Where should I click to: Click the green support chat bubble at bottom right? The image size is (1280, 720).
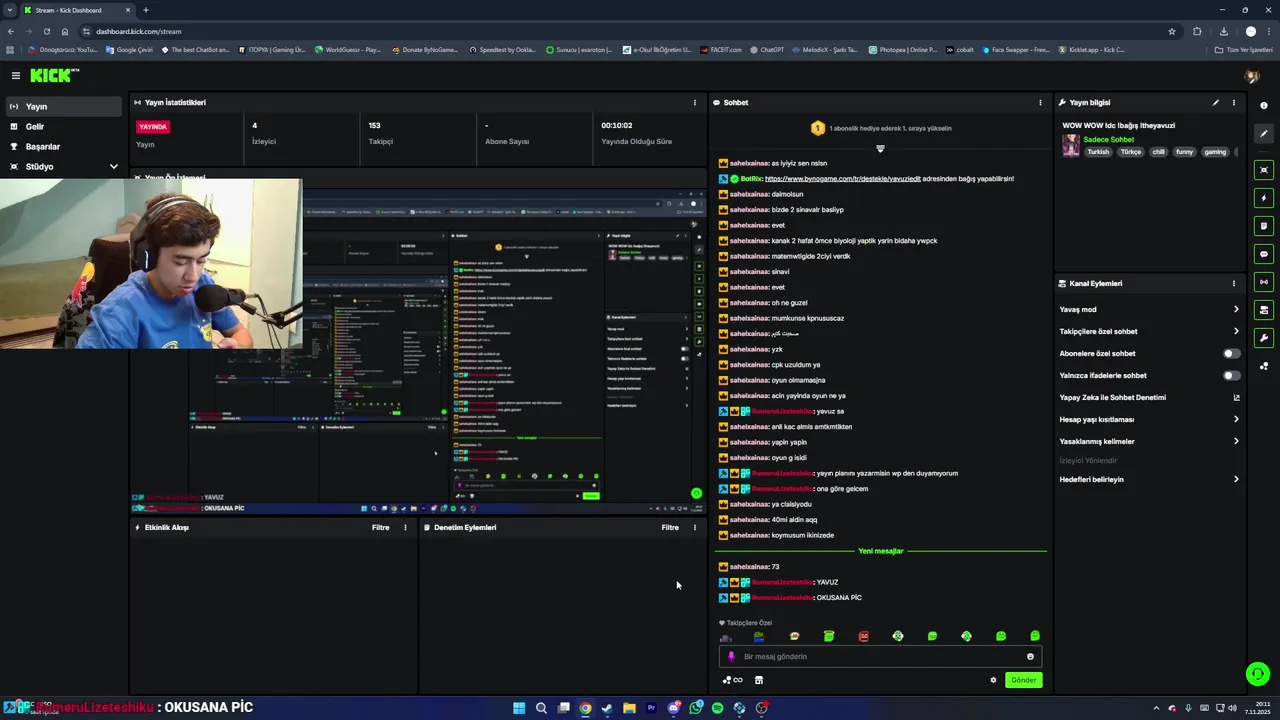tap(1258, 674)
